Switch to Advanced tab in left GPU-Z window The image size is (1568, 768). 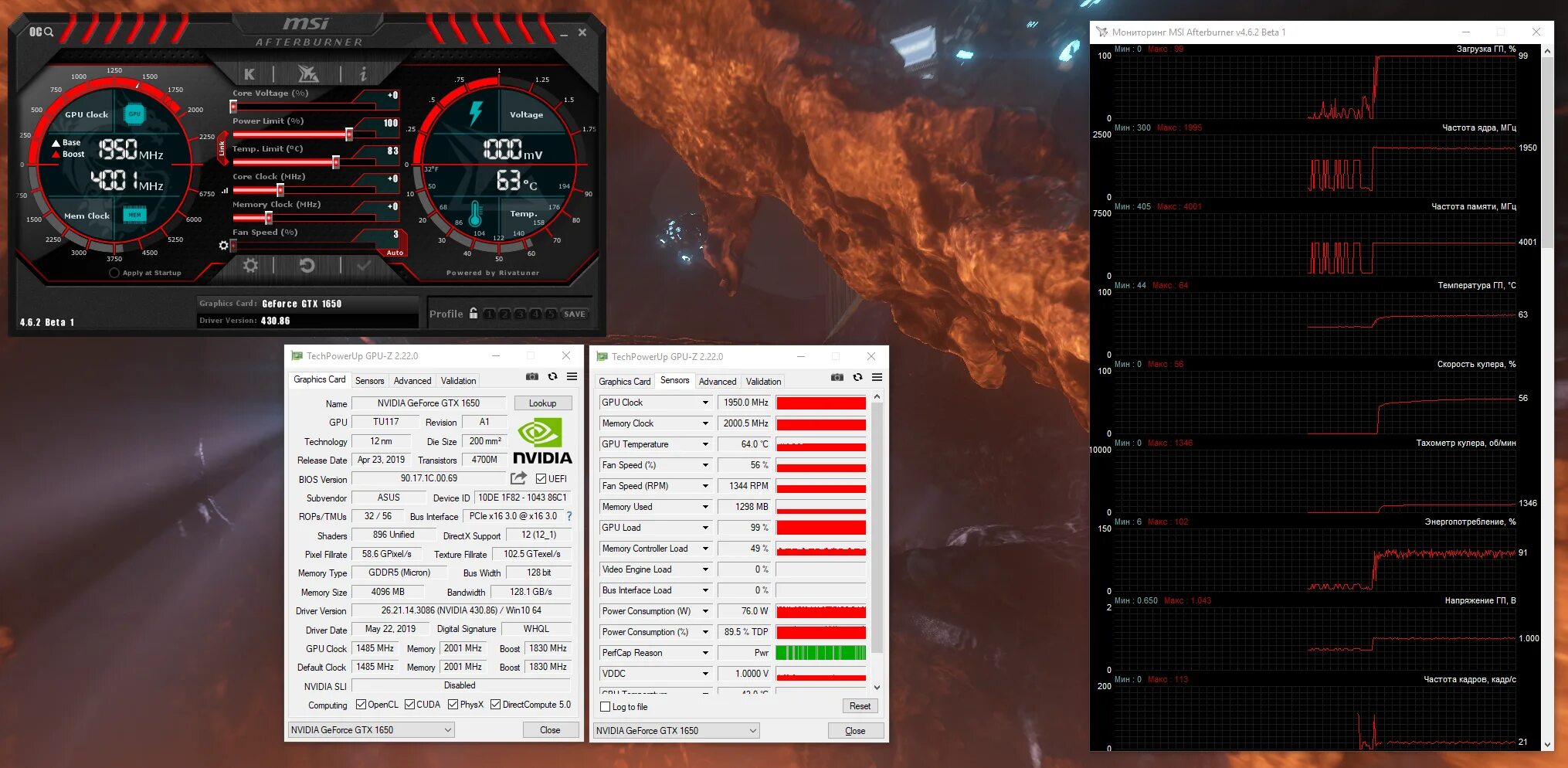(x=412, y=381)
